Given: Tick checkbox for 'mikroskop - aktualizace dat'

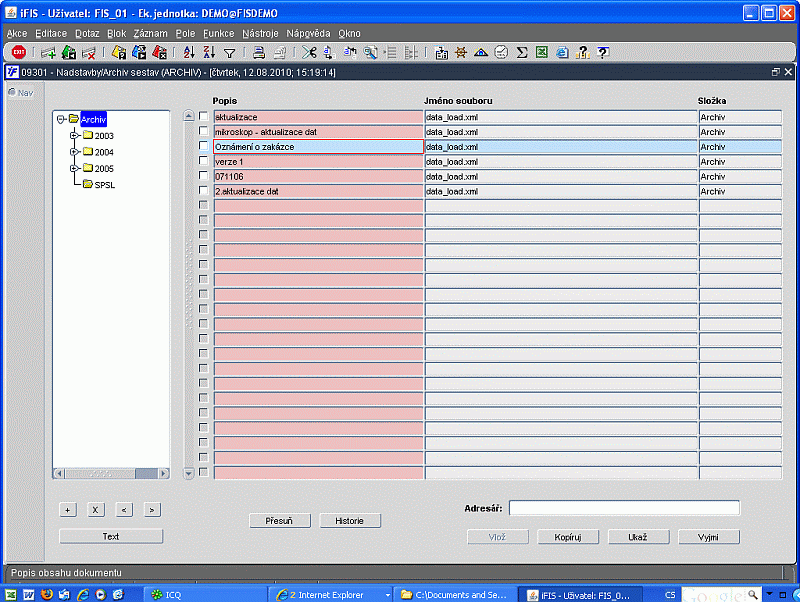Looking at the screenshot, I should (204, 131).
